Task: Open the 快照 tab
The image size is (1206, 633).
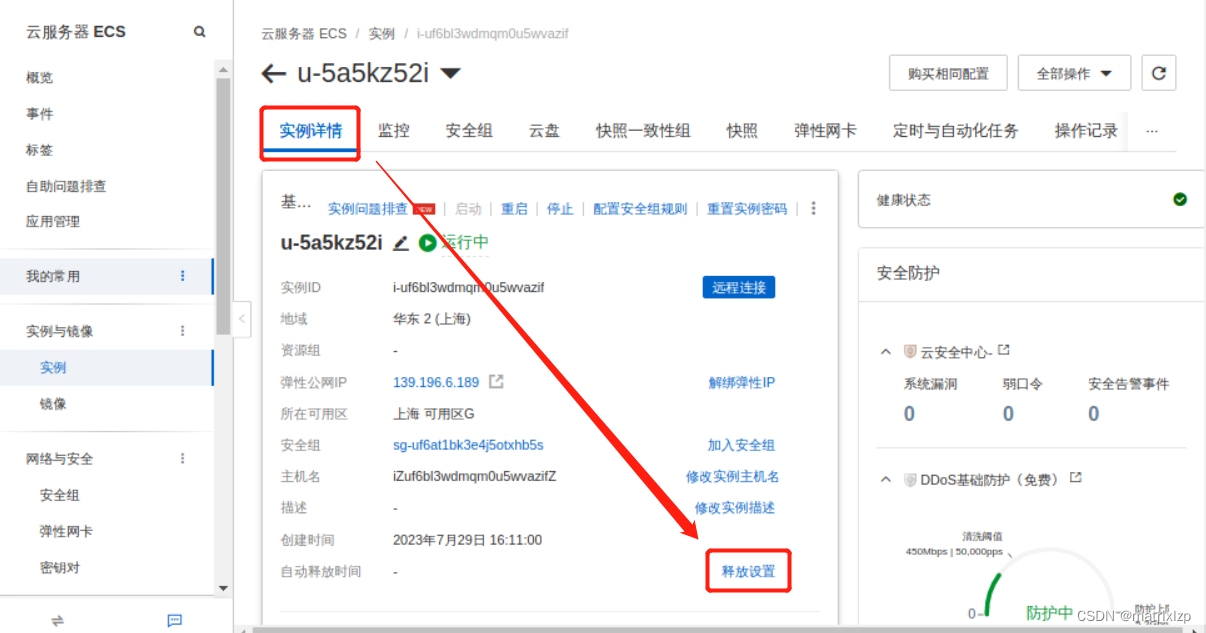Action: [x=742, y=131]
